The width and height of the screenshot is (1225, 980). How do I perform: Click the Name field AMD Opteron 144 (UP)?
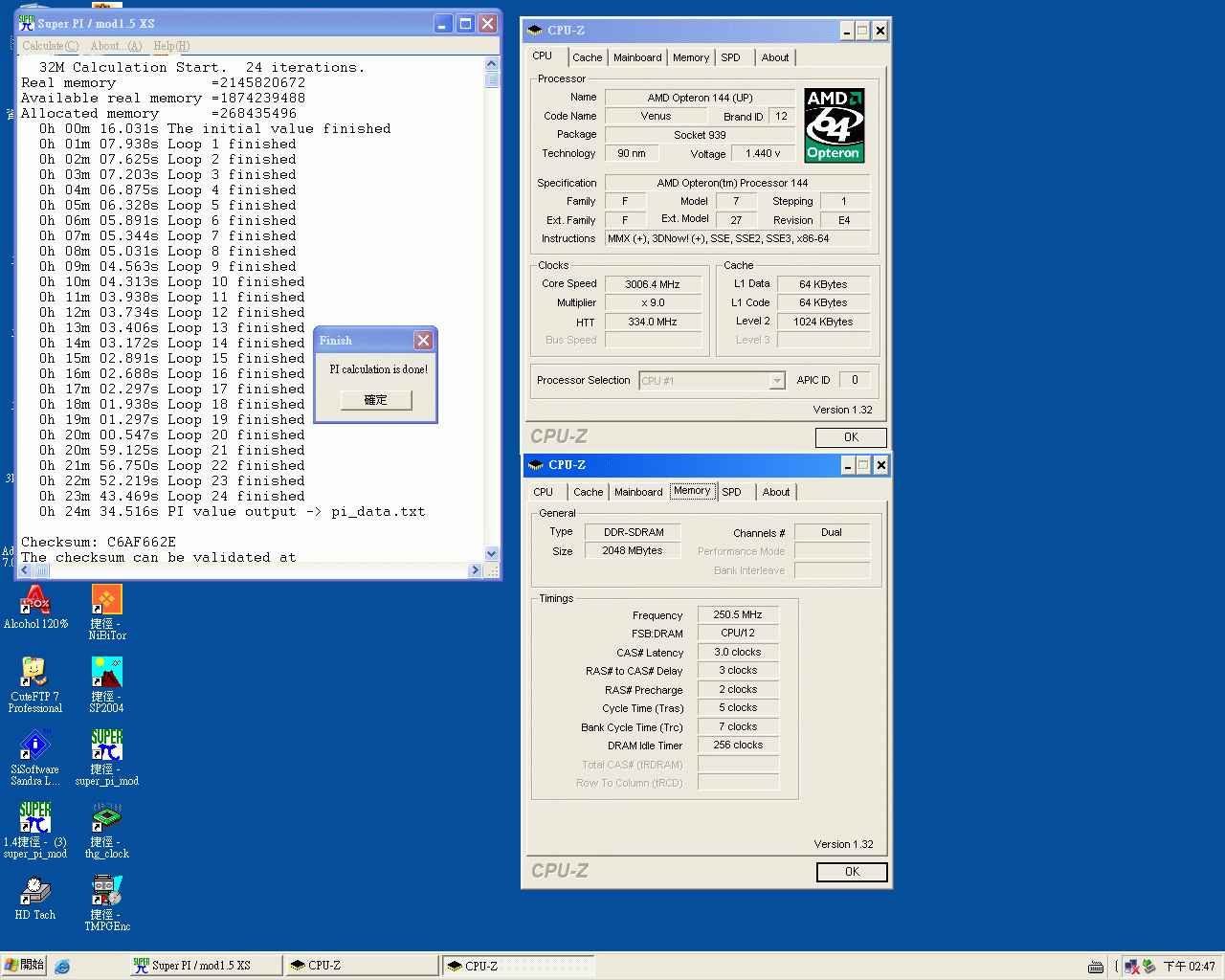[701, 98]
